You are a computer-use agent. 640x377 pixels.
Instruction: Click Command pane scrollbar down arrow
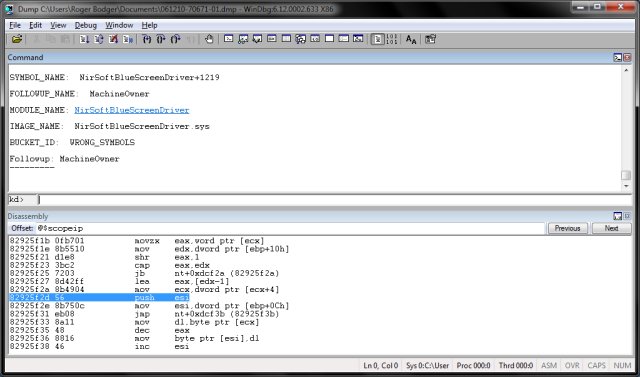pyautogui.click(x=626, y=186)
